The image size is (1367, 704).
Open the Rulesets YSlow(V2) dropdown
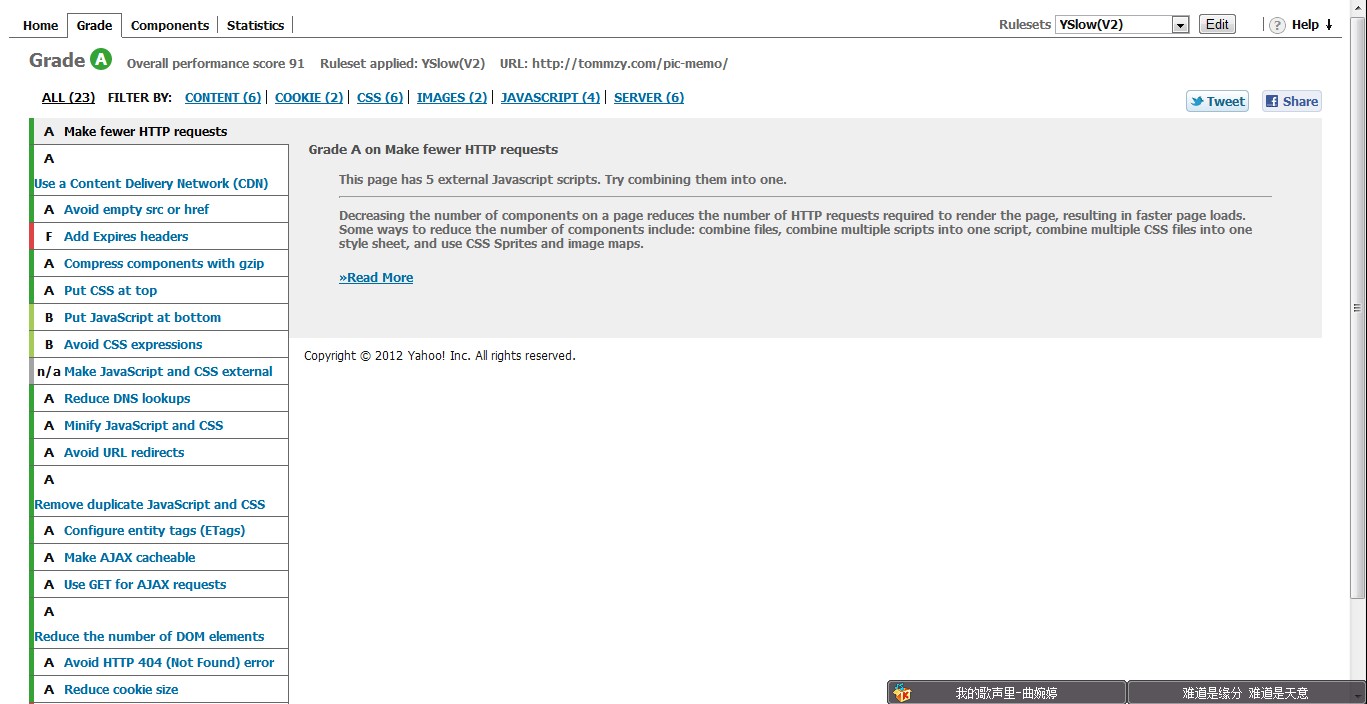(1122, 25)
